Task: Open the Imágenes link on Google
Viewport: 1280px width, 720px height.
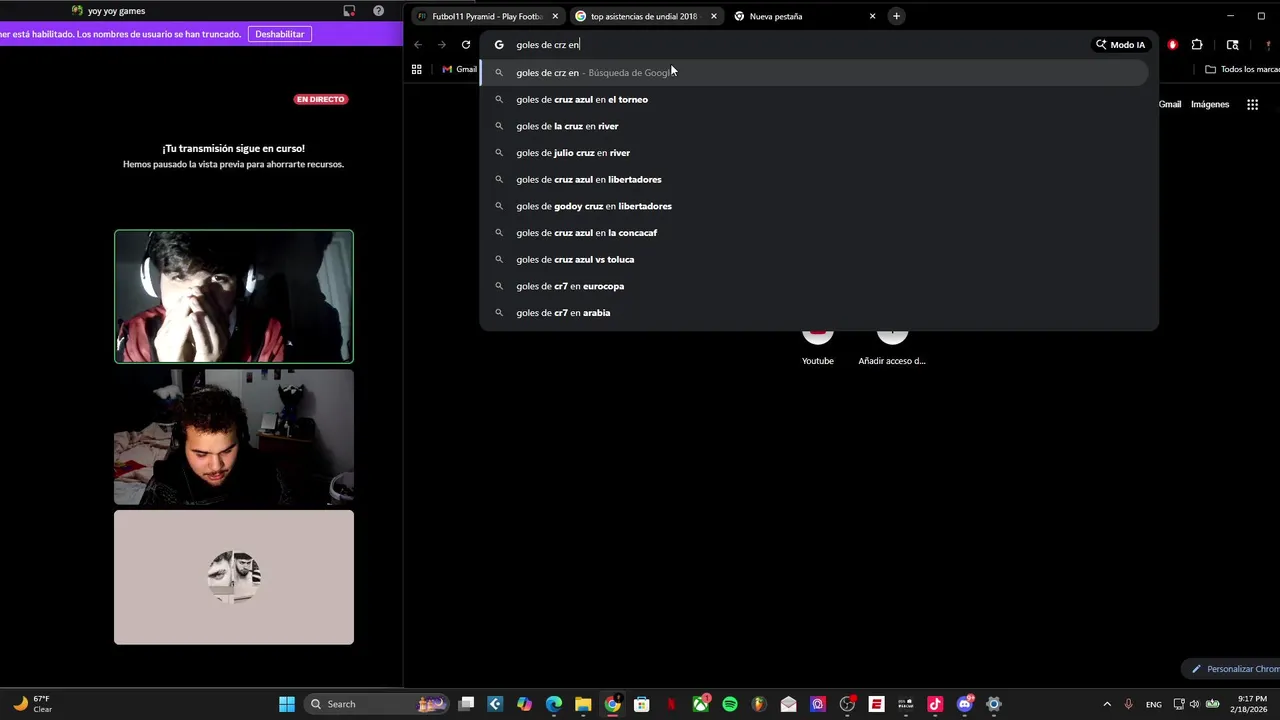Action: click(1210, 104)
